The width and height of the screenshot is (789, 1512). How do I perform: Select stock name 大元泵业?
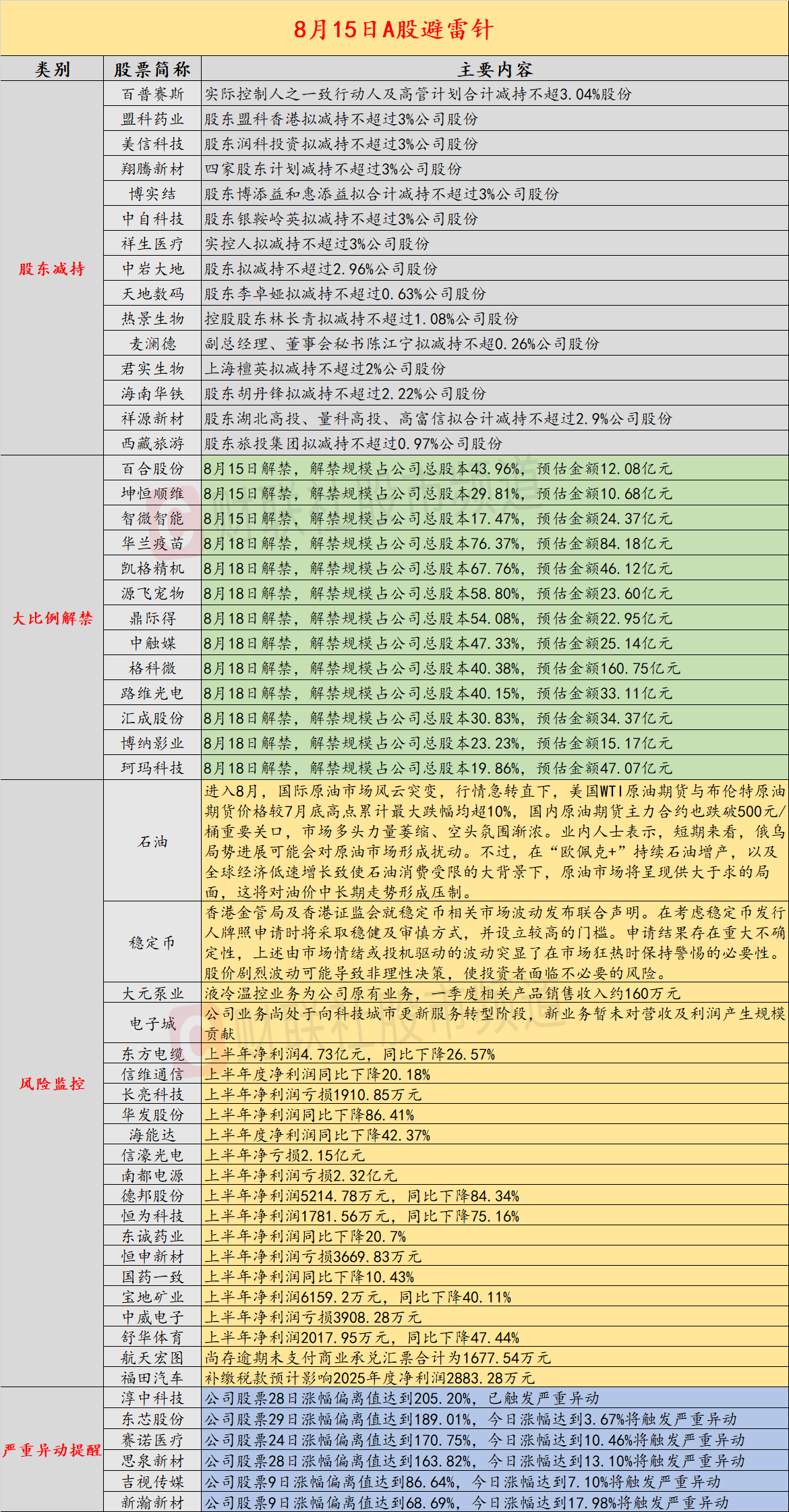click(152, 993)
